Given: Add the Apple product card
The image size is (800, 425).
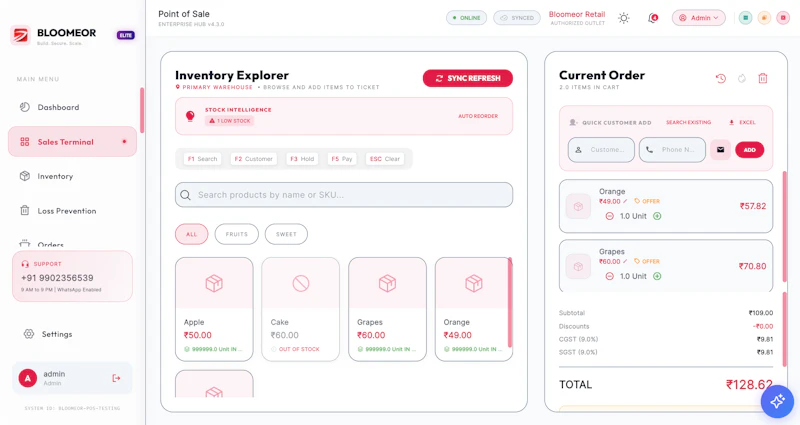Looking at the screenshot, I should [x=214, y=309].
